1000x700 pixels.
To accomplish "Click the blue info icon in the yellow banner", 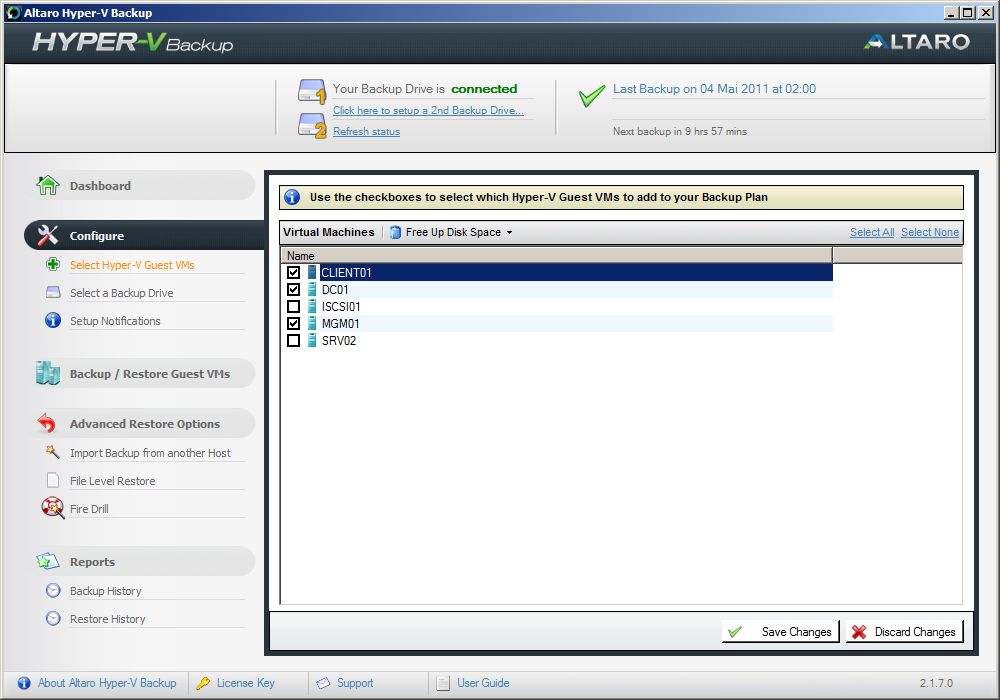I will tap(292, 197).
